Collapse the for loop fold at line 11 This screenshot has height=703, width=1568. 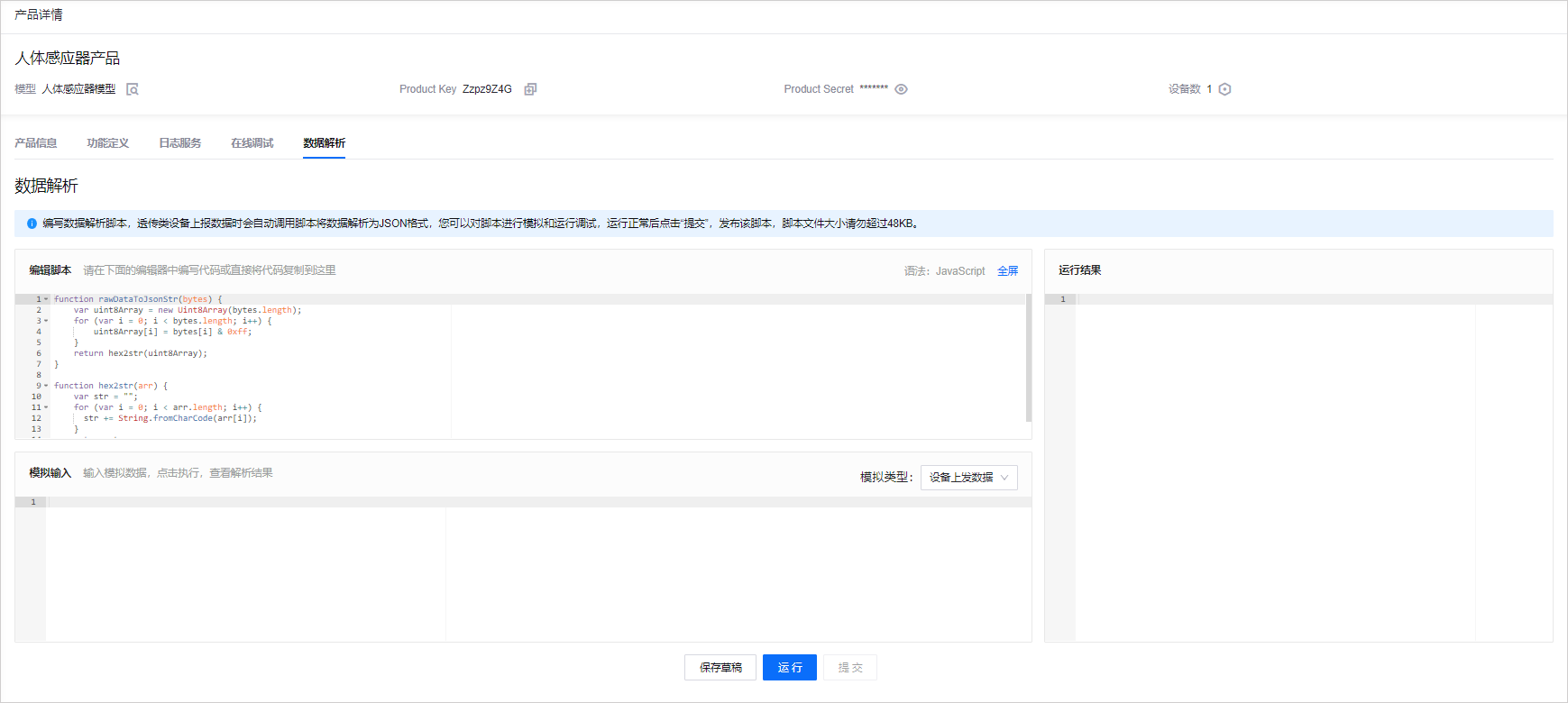pos(46,407)
